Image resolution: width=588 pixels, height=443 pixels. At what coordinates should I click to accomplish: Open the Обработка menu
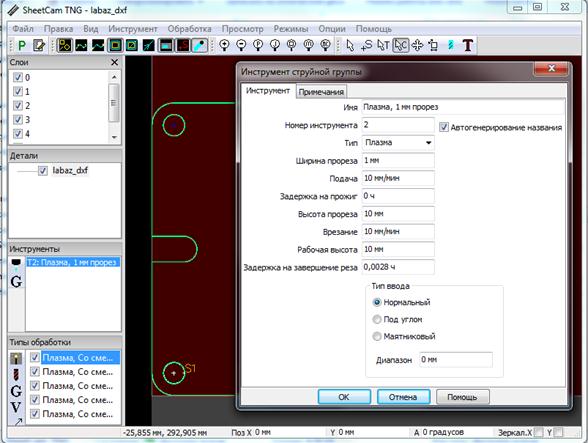point(189,29)
